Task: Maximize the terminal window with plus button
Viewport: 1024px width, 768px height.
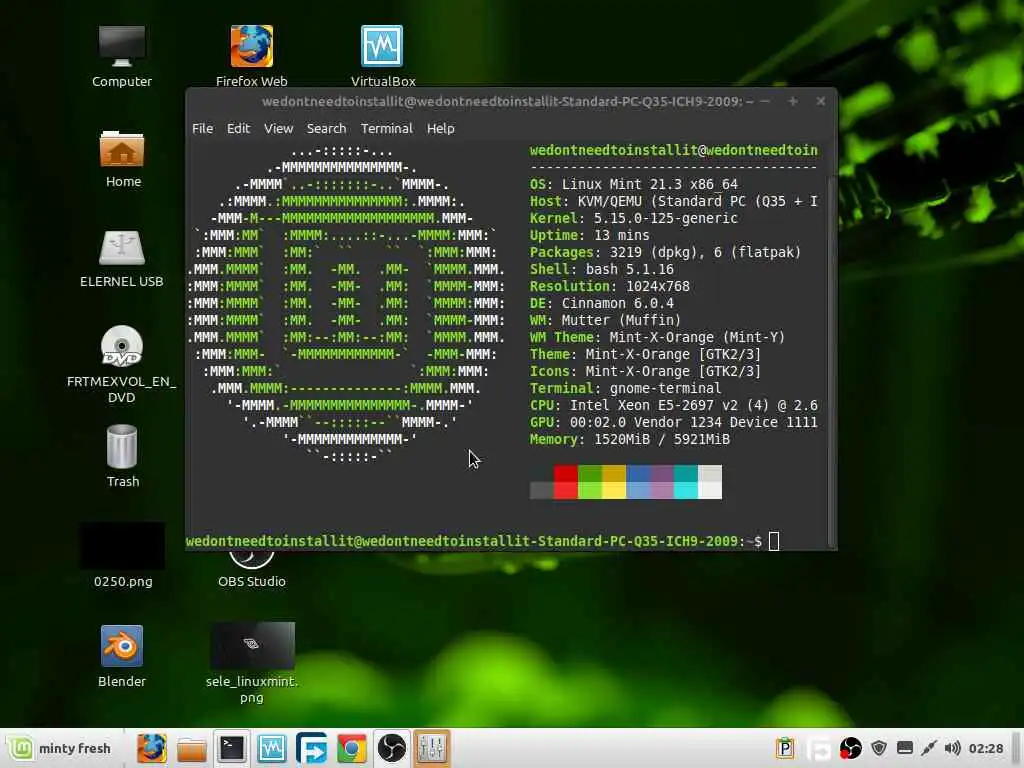Action: [793, 101]
